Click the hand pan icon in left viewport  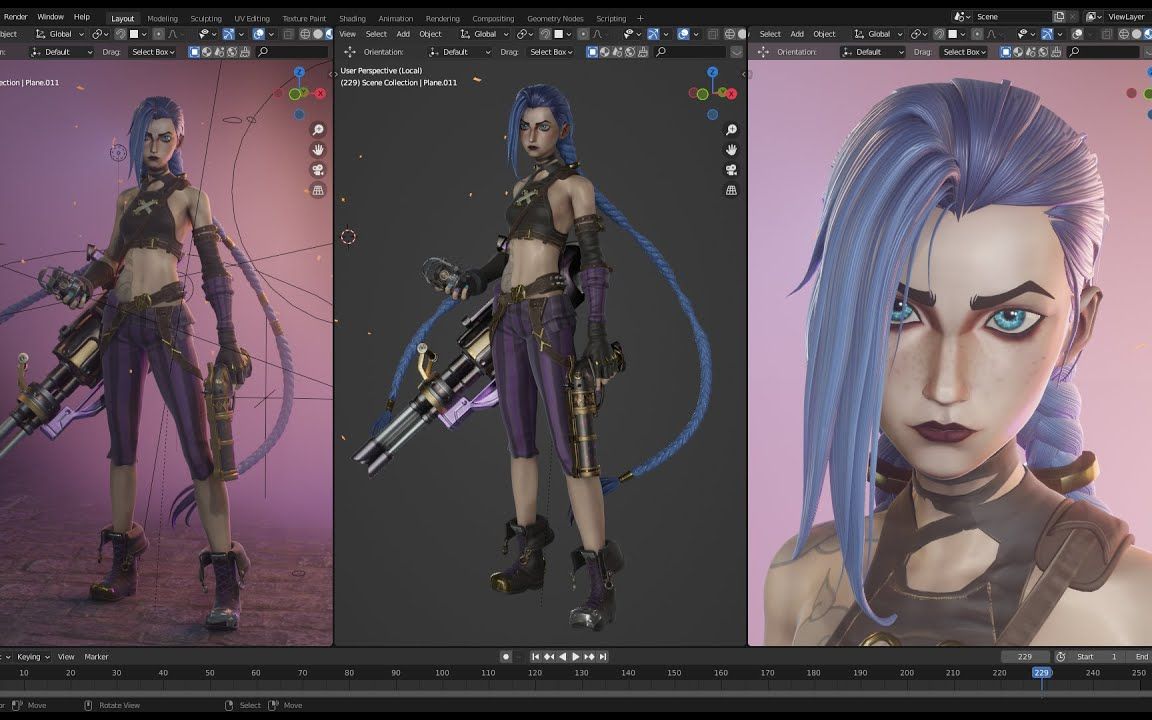[x=318, y=150]
